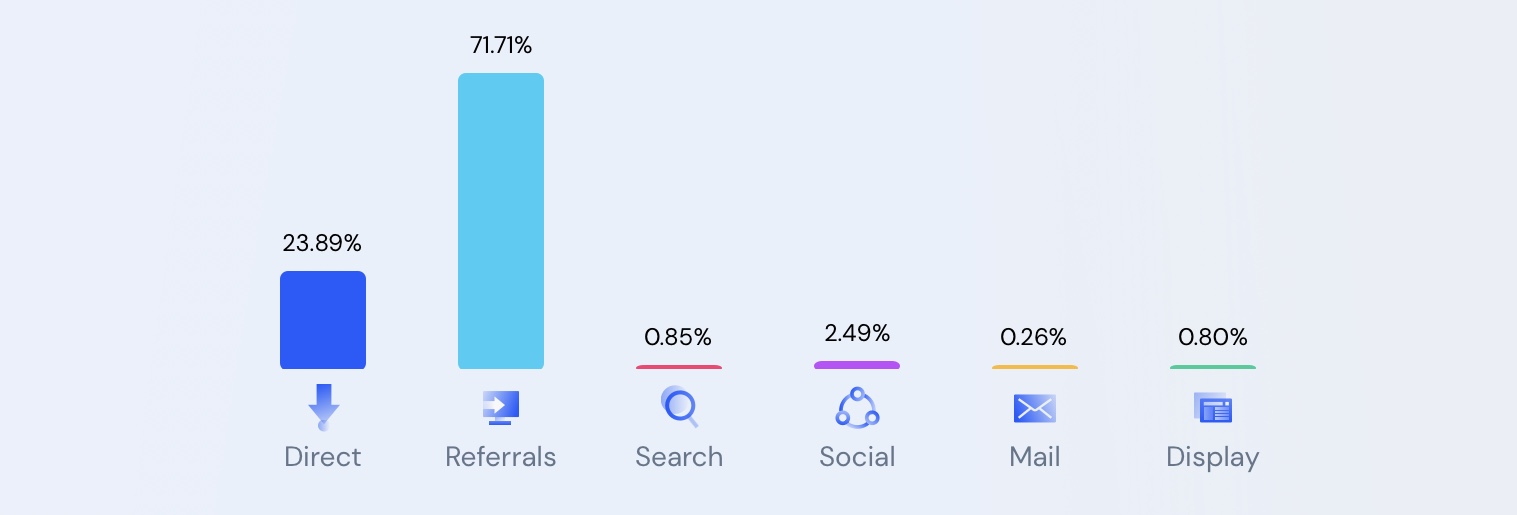The width and height of the screenshot is (1517, 515).
Task: Click the Direct label text
Action: pos(323,457)
